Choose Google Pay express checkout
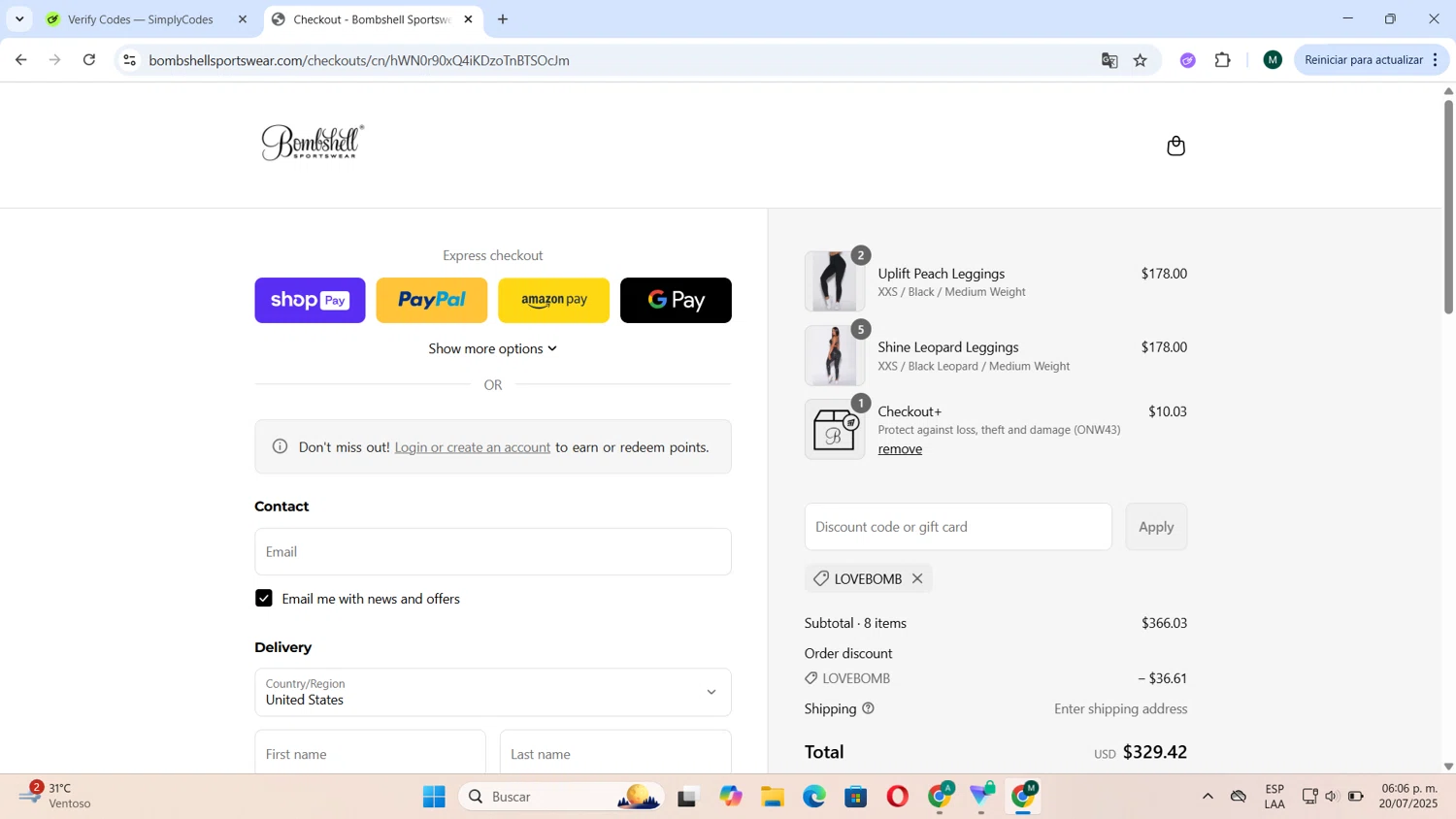The width and height of the screenshot is (1456, 819). (x=676, y=300)
